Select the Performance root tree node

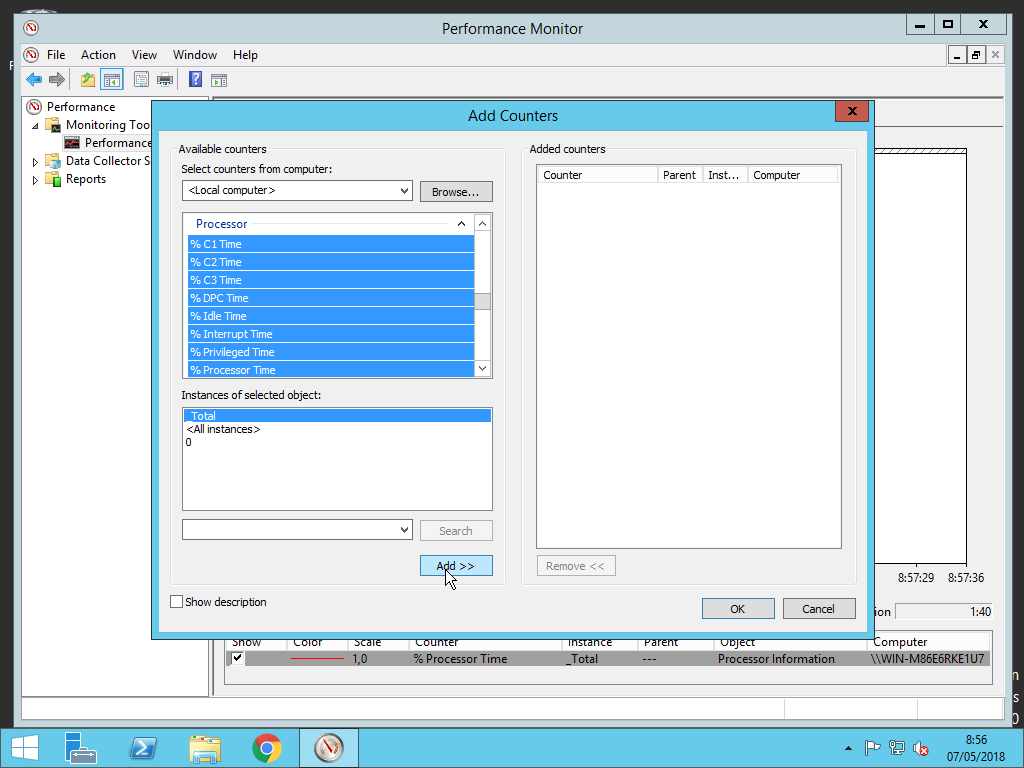click(81, 106)
